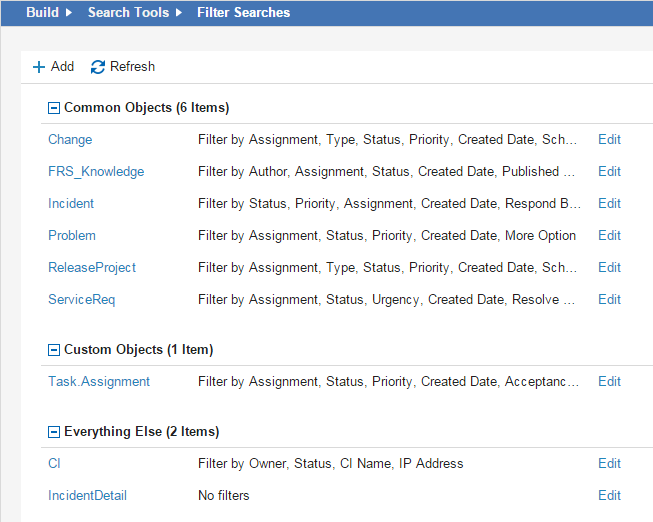Image resolution: width=653 pixels, height=522 pixels.
Task: Open the Incident object link
Action: tap(71, 204)
